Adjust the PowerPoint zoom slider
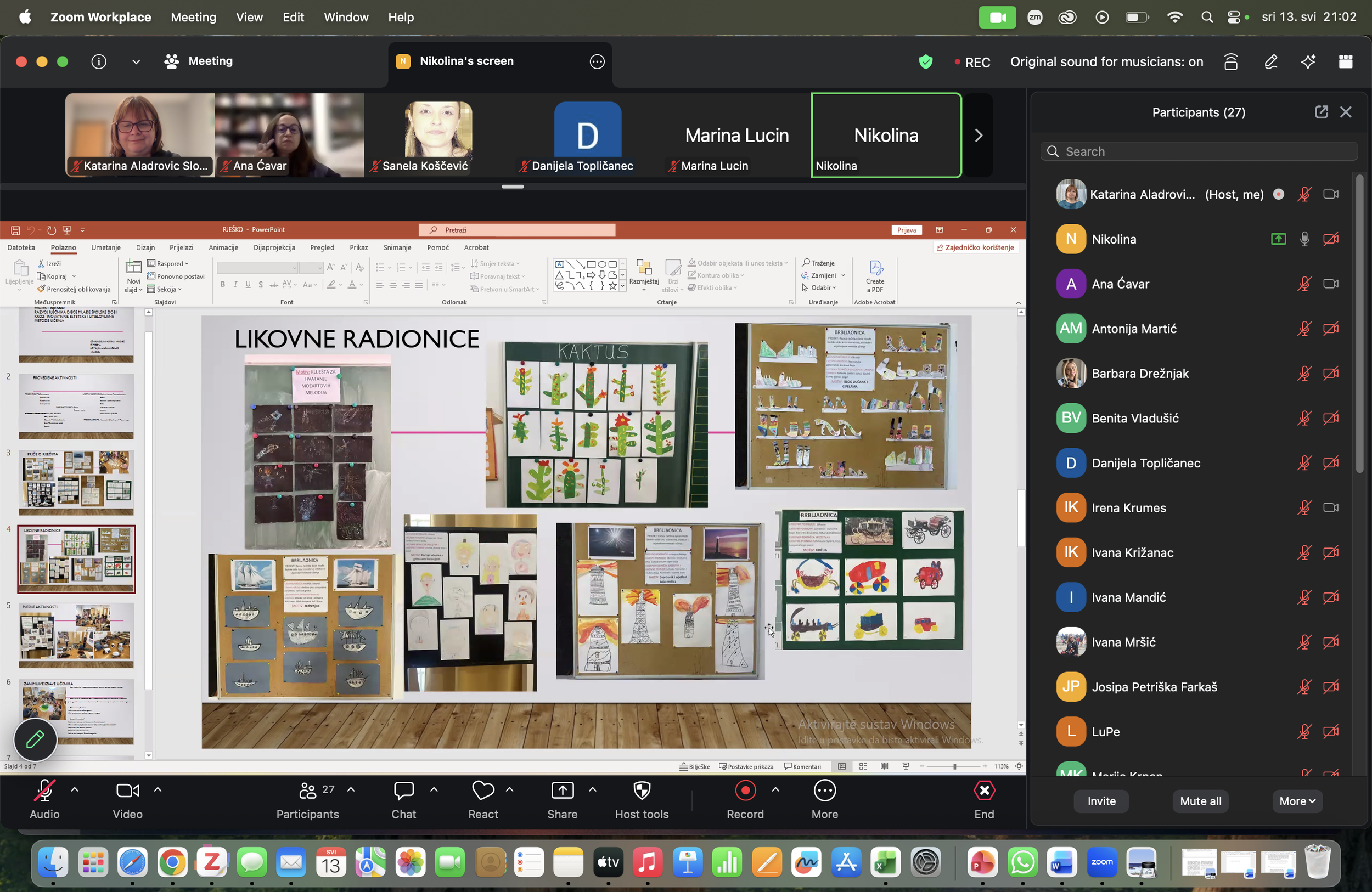Screen dimensions: 1372x892 954,766
